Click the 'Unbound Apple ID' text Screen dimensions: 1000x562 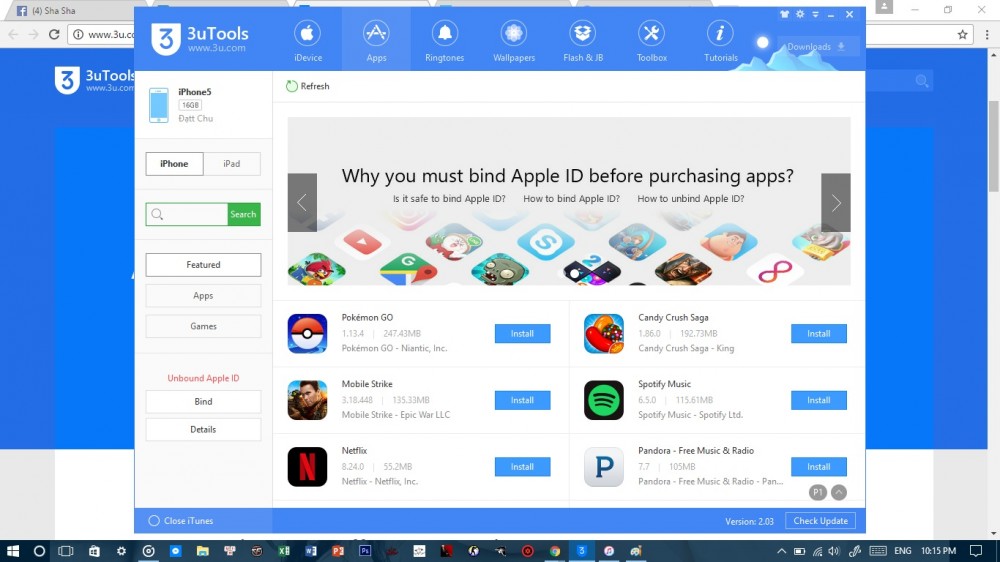pyautogui.click(x=203, y=378)
